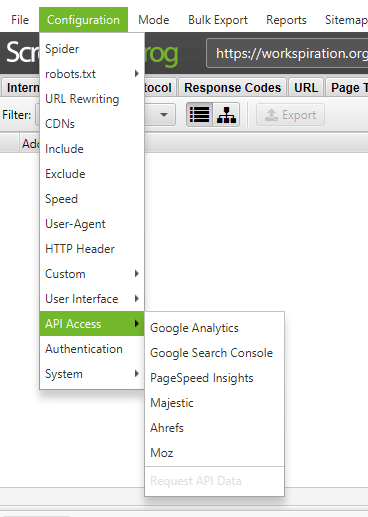368x517 pixels.
Task: Switch to list view icon
Action: click(x=199, y=115)
